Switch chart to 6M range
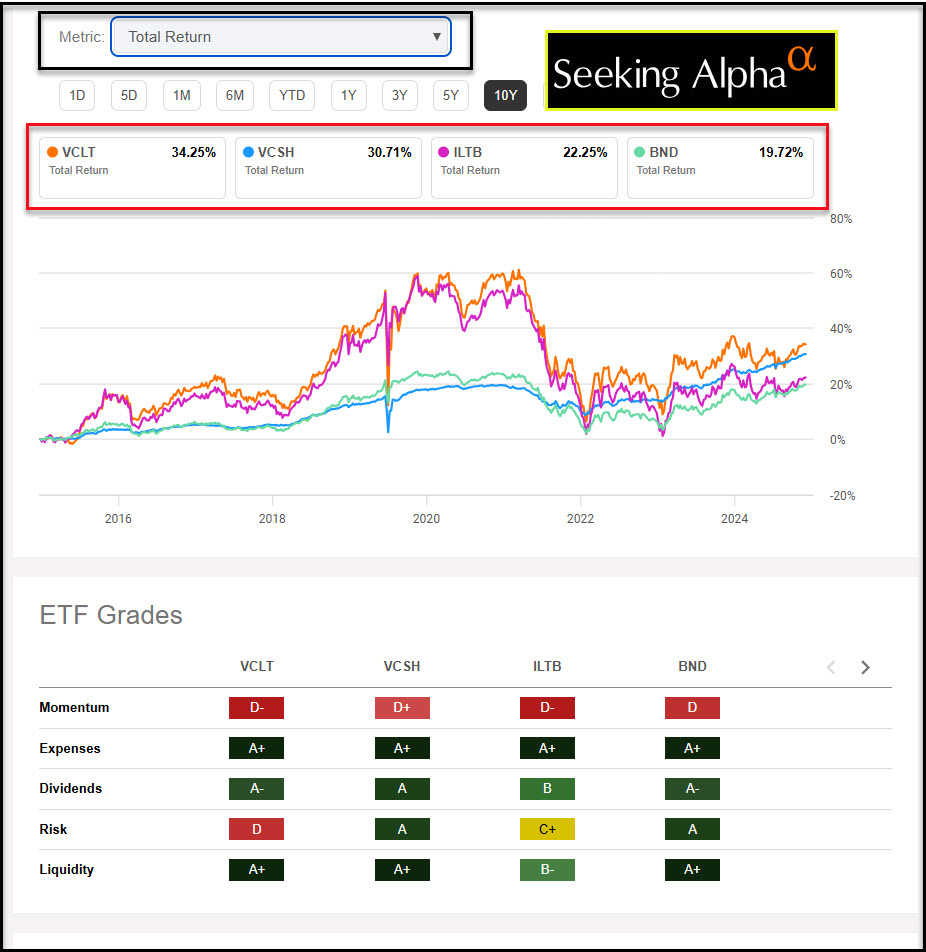This screenshot has height=952, width=926. [x=234, y=95]
